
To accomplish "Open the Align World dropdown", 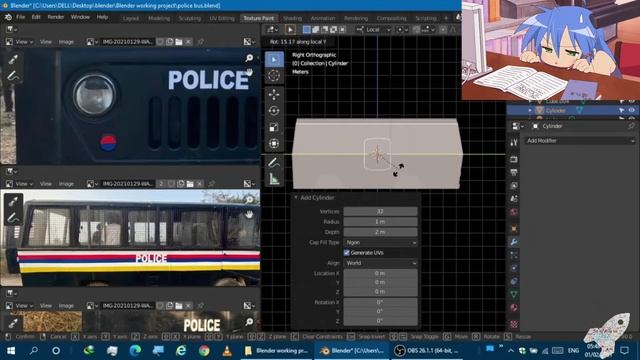I will tap(380, 263).
